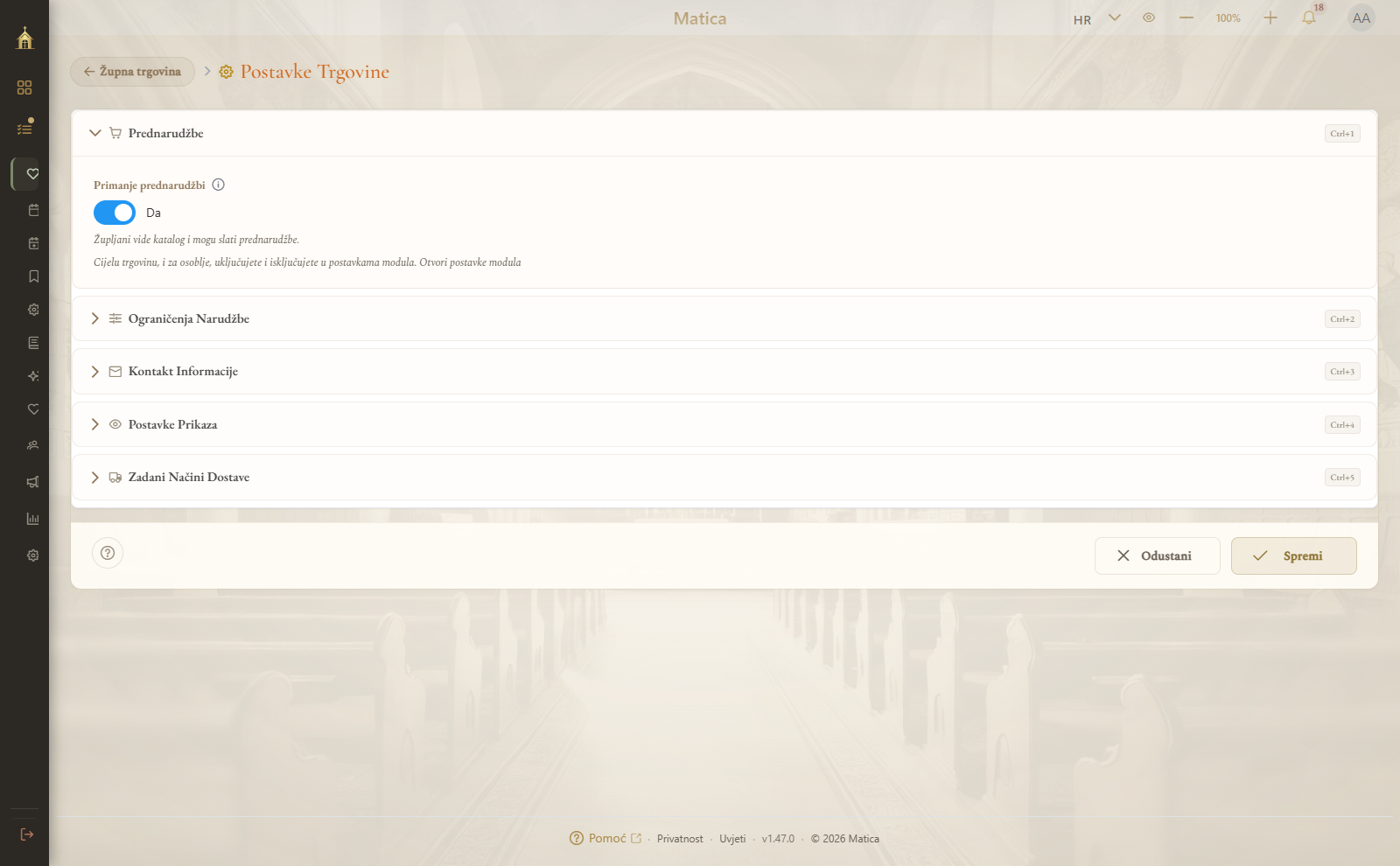This screenshot has height=866, width=1400.
Task: Open the HR language dropdown
Action: pos(1097,18)
